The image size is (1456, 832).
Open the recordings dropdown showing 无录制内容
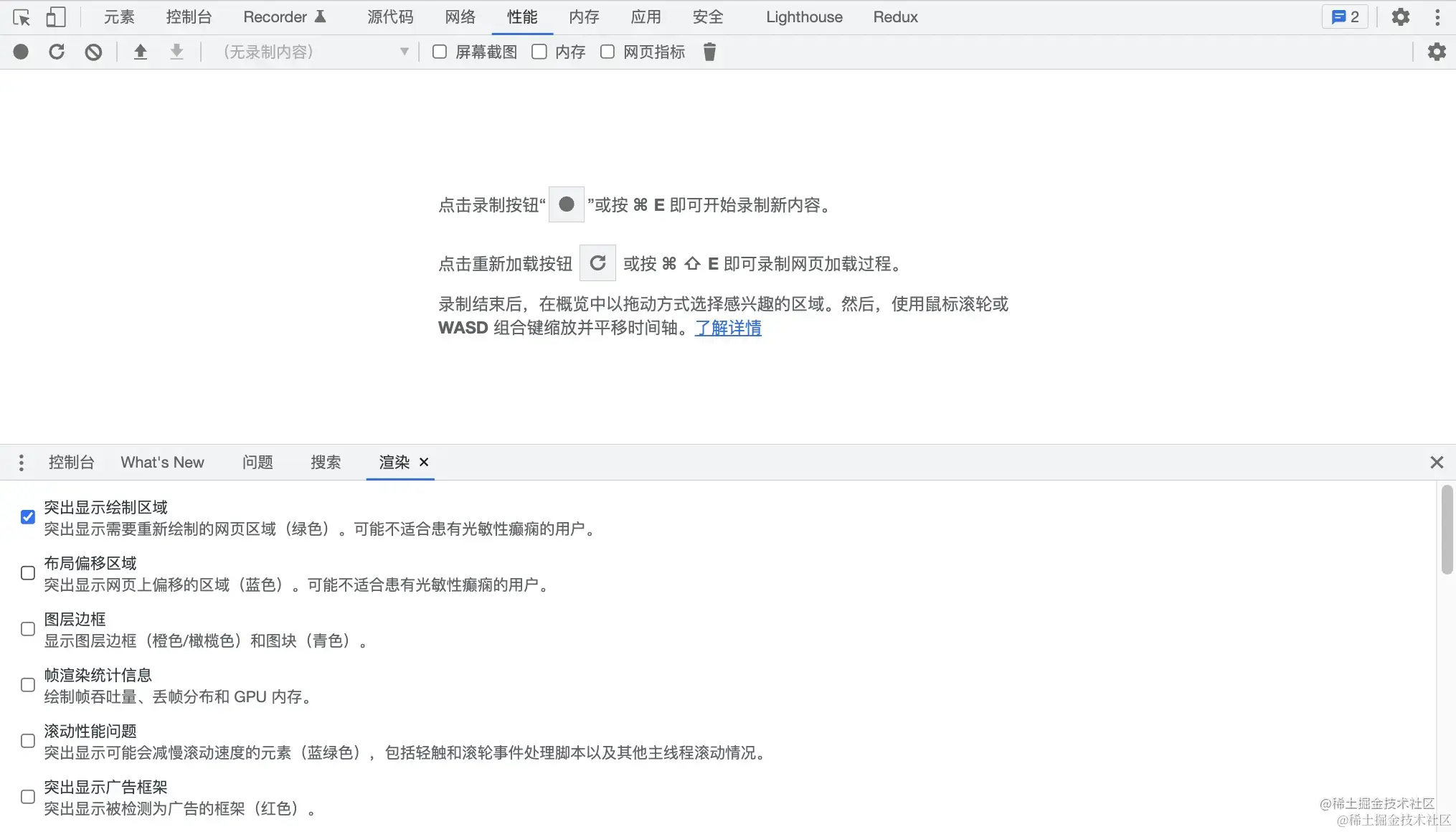tap(314, 52)
